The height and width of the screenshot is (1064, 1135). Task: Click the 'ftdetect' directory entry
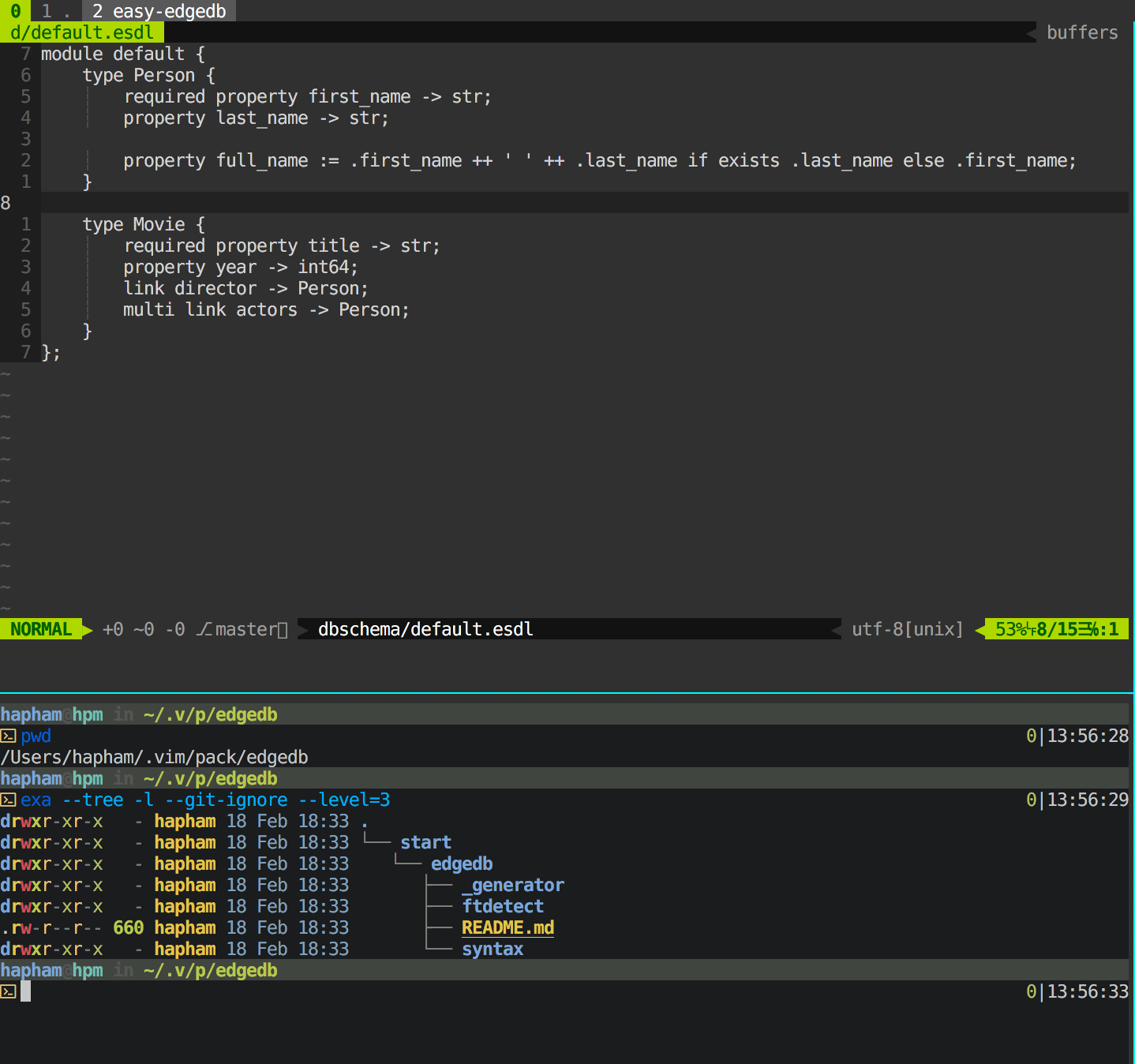(x=503, y=906)
